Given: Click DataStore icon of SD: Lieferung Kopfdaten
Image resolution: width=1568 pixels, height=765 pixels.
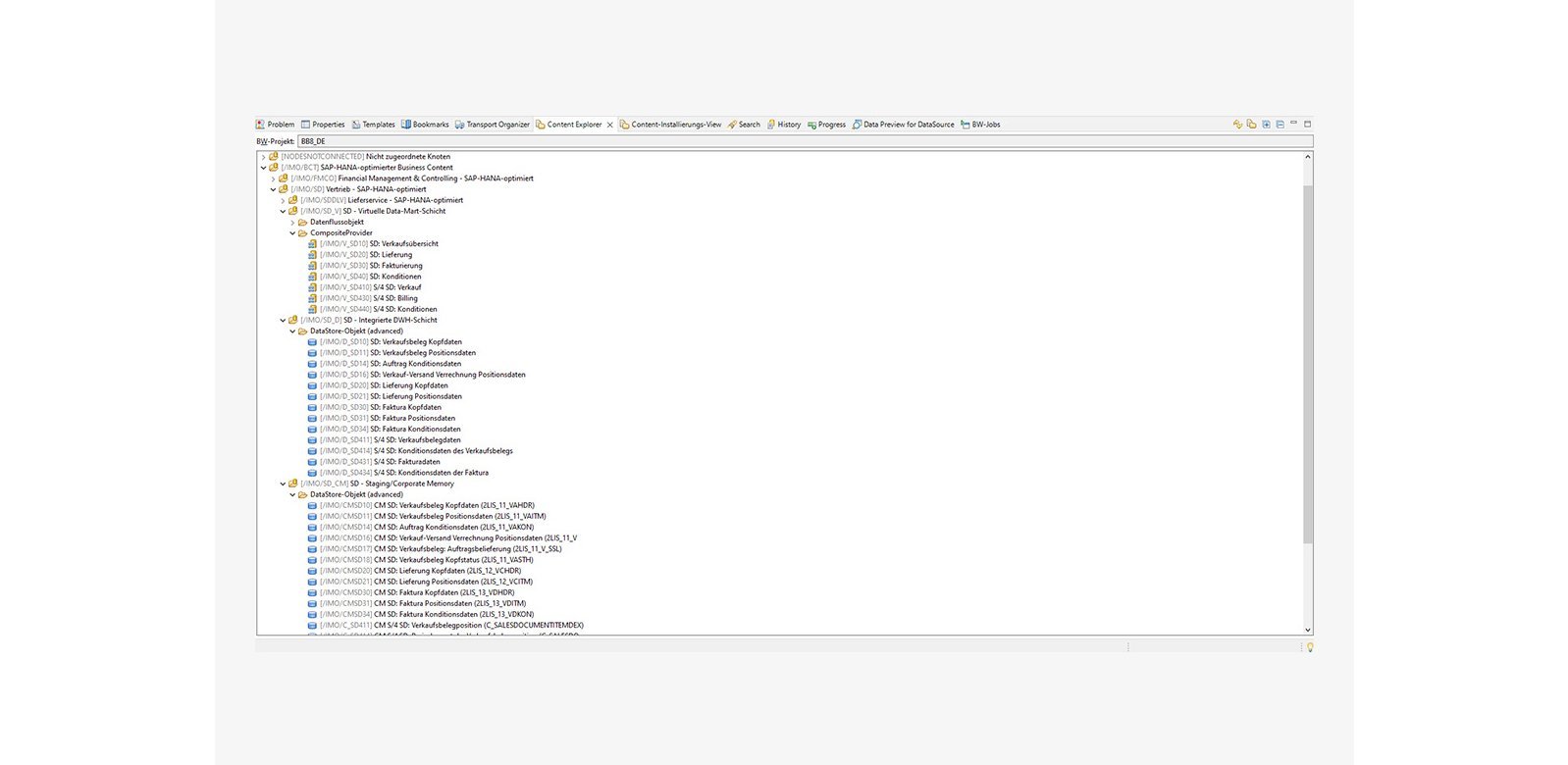Looking at the screenshot, I should [312, 385].
